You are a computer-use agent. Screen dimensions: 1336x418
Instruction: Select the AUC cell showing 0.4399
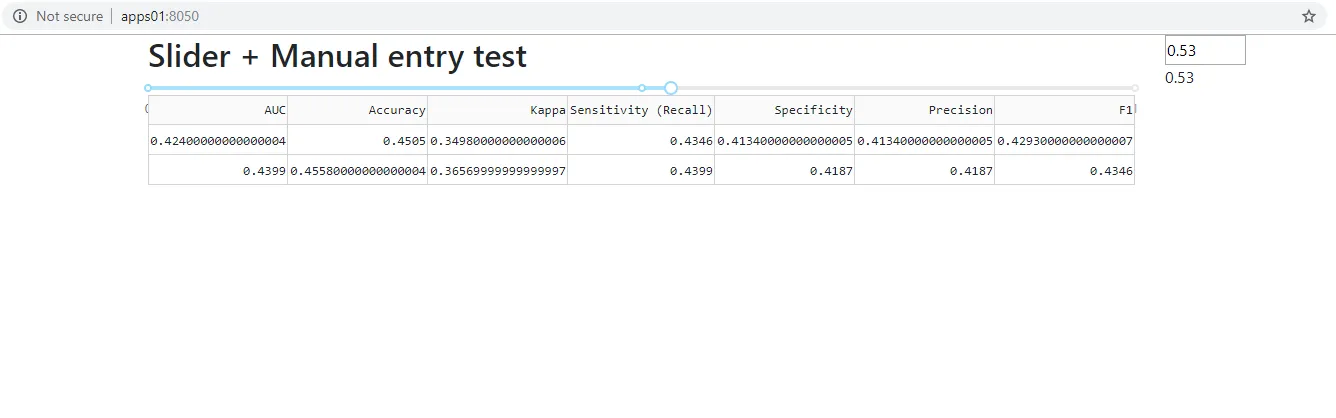218,171
